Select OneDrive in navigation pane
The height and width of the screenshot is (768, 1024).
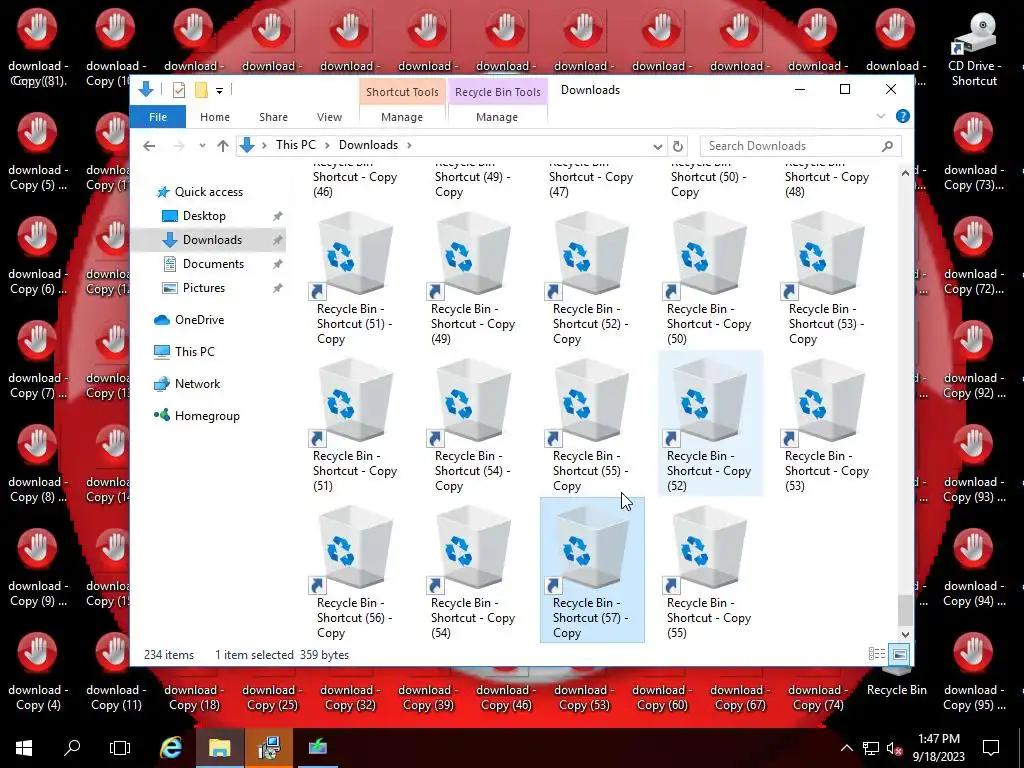coord(199,320)
